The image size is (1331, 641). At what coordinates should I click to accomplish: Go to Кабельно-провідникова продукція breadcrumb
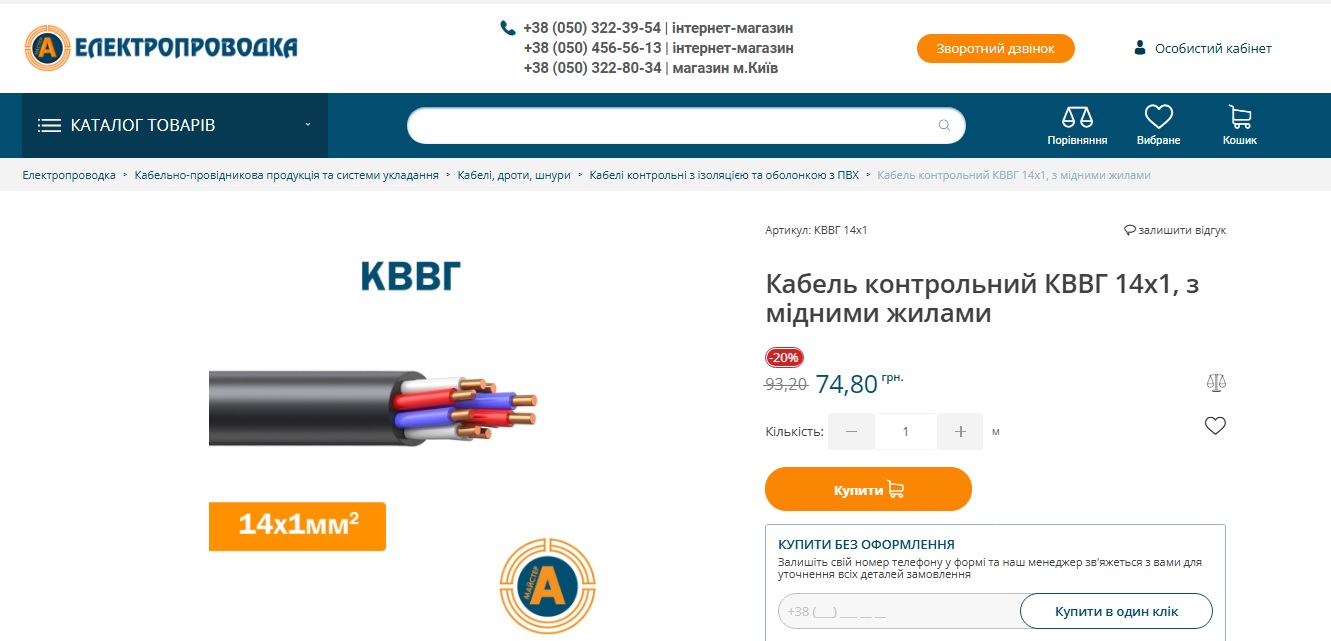click(287, 175)
